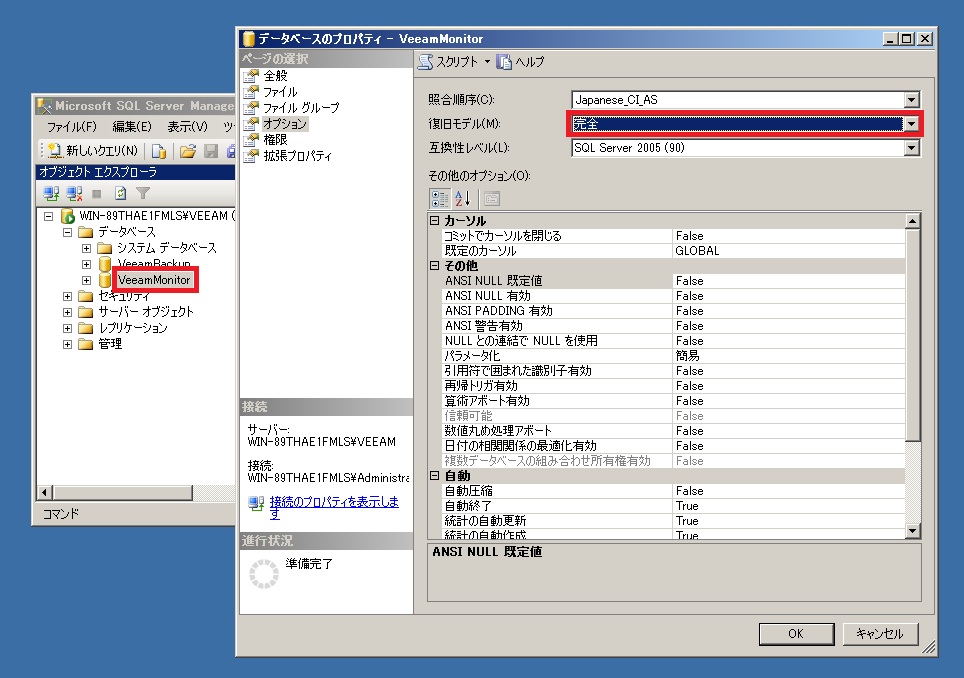964x678 pixels.
Task: Expand the 管理 node
Action: click(x=67, y=344)
